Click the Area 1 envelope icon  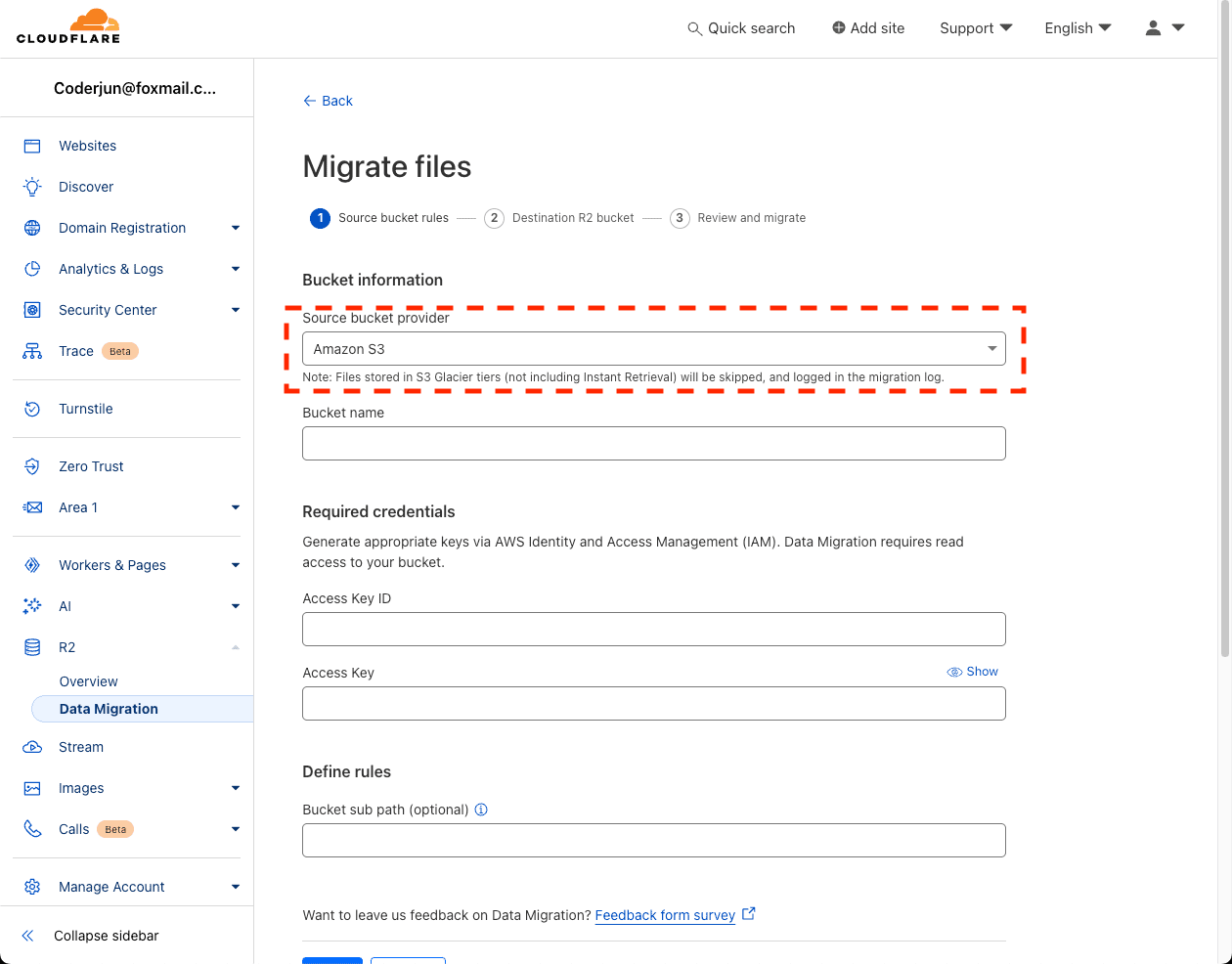click(32, 507)
